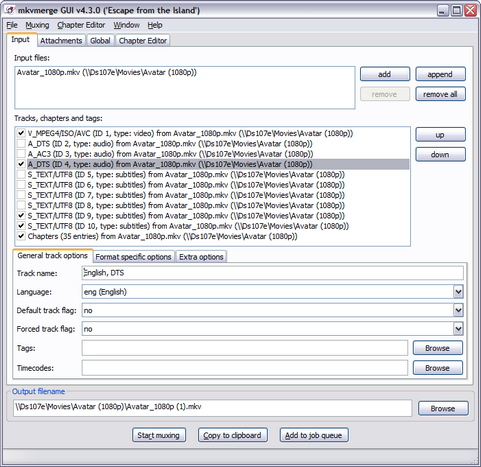The image size is (481, 467).
Task: Select Avatar_1080p.mkv in Input files list
Action: (107, 72)
